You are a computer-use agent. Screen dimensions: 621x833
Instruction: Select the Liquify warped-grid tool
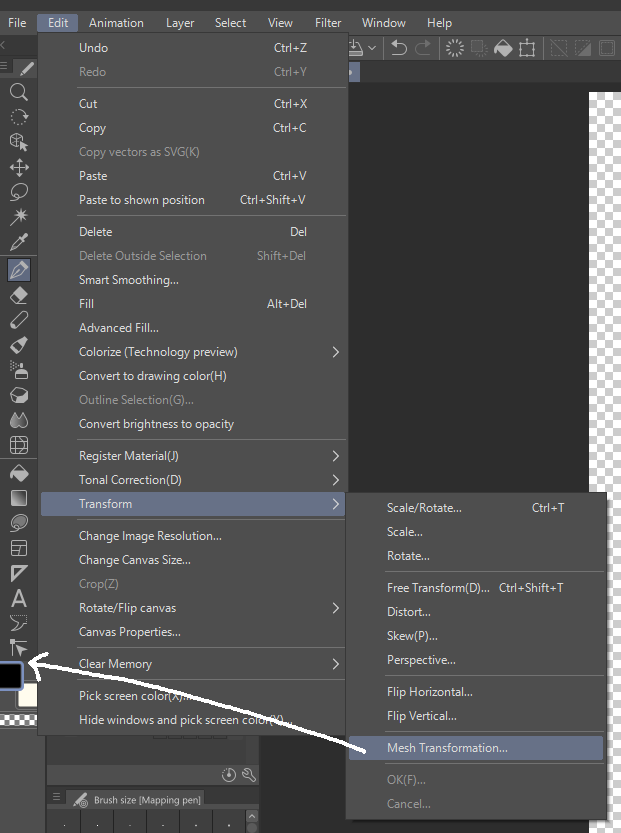[19, 445]
